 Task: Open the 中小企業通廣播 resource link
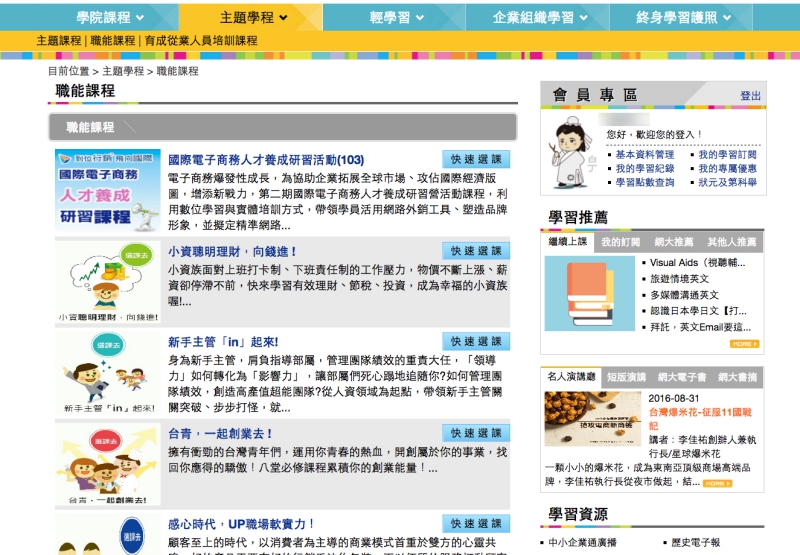click(582, 543)
